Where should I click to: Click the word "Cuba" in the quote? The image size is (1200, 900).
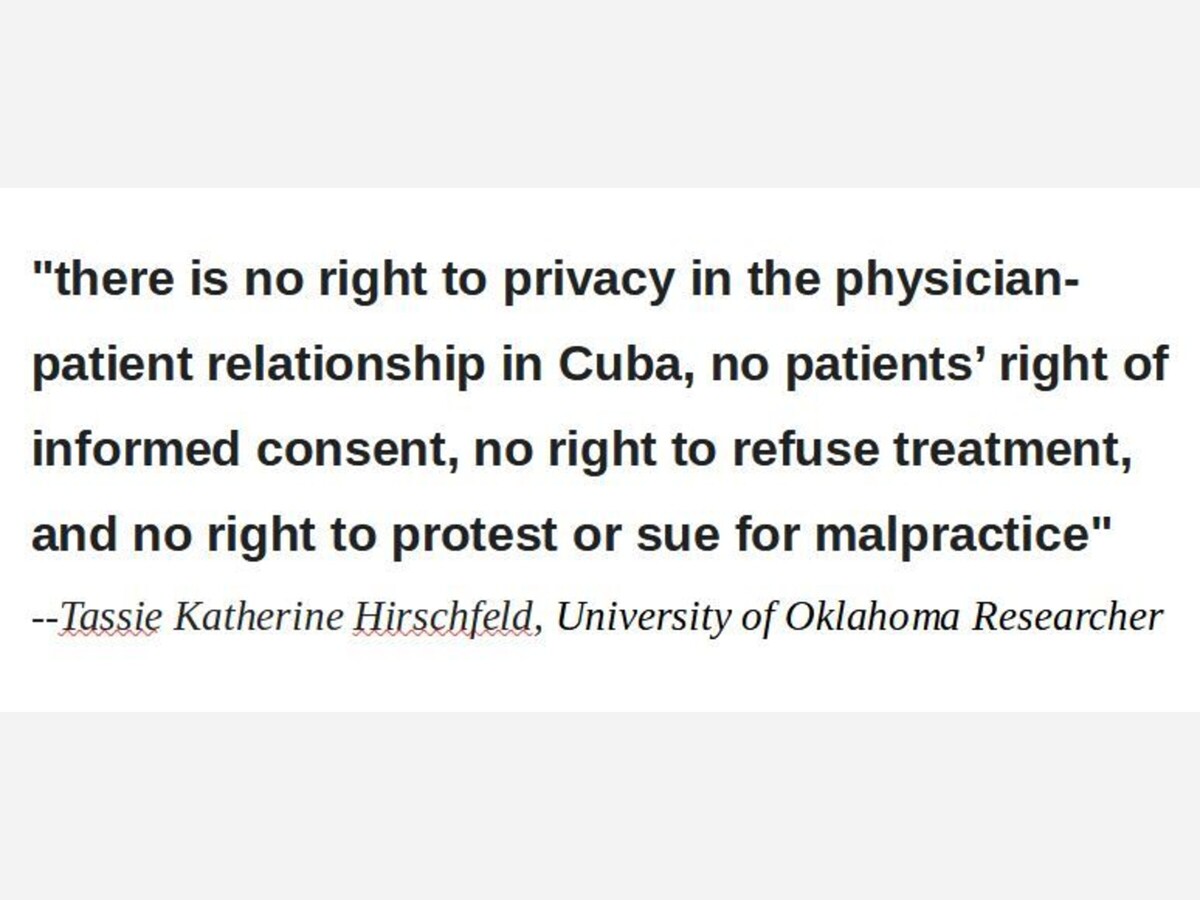[613, 364]
